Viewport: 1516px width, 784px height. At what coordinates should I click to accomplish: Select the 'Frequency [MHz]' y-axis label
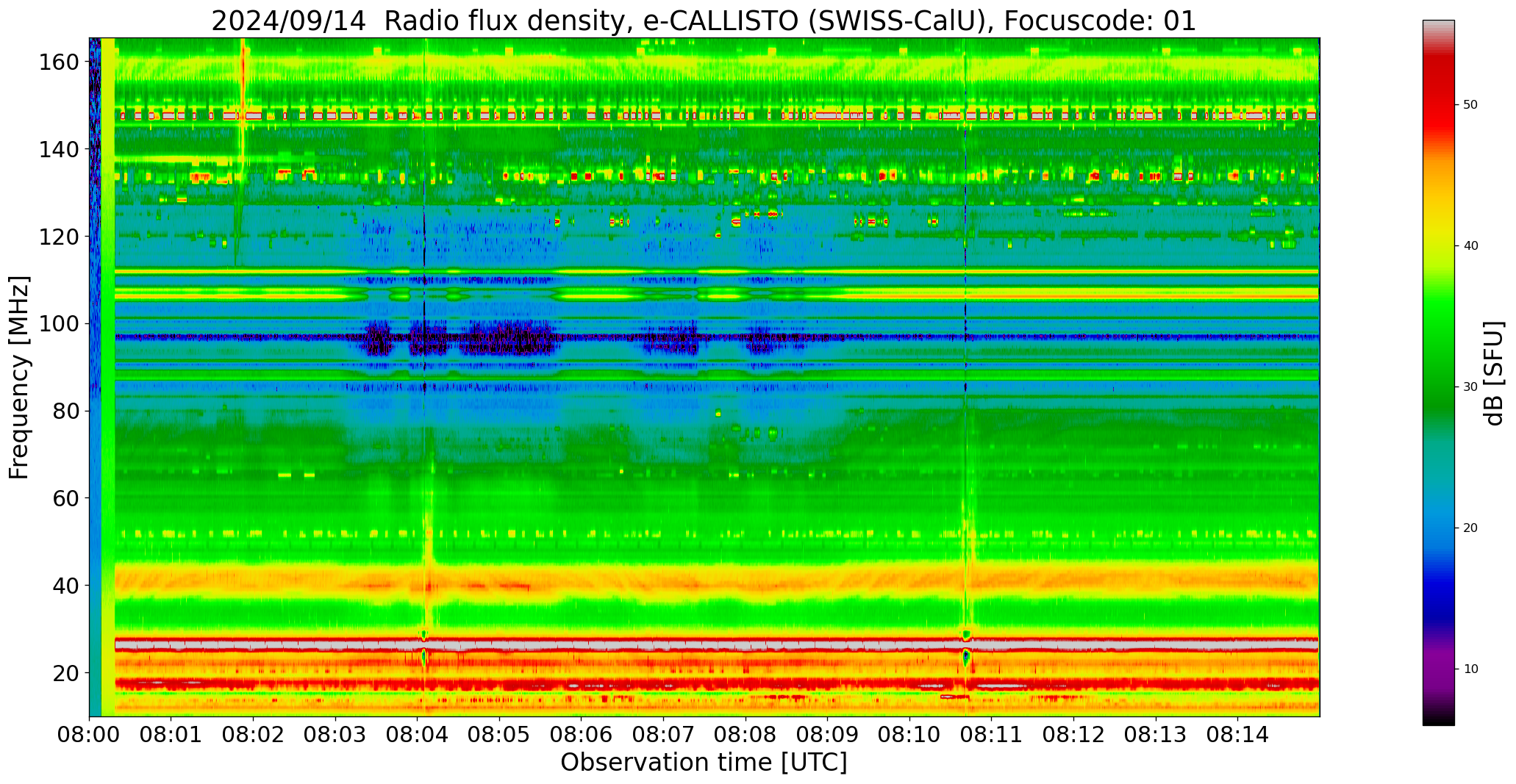pos(19,377)
